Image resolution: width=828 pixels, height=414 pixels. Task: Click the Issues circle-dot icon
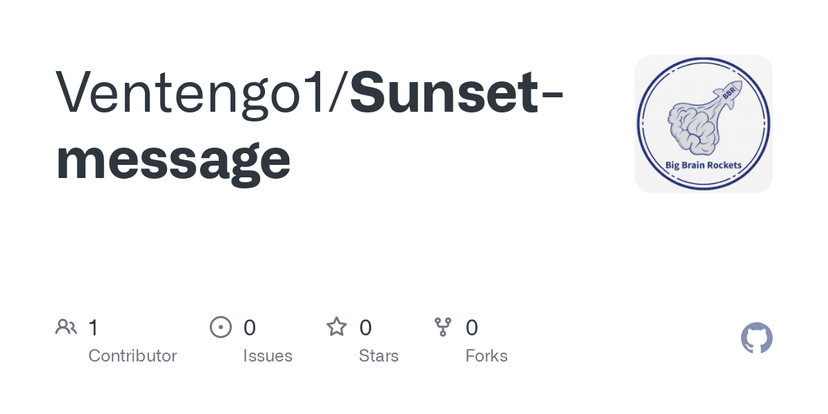(x=220, y=327)
